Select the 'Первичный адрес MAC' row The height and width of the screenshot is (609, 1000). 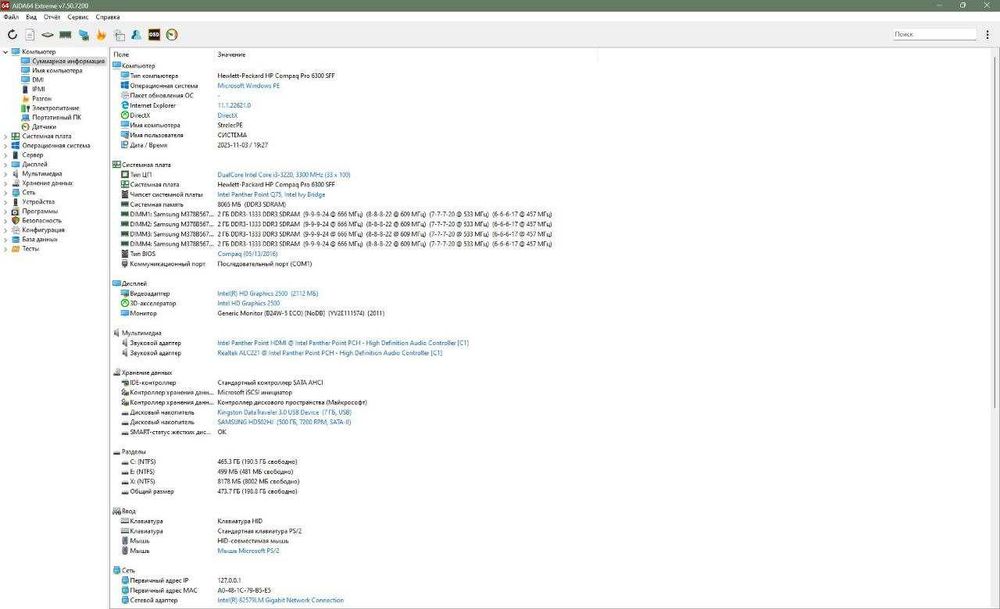pos(196,591)
